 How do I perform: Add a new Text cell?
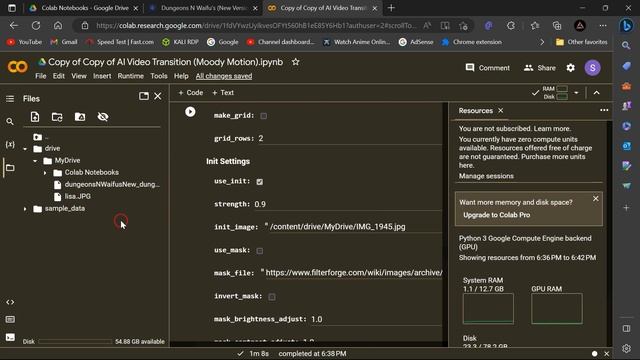click(223, 93)
